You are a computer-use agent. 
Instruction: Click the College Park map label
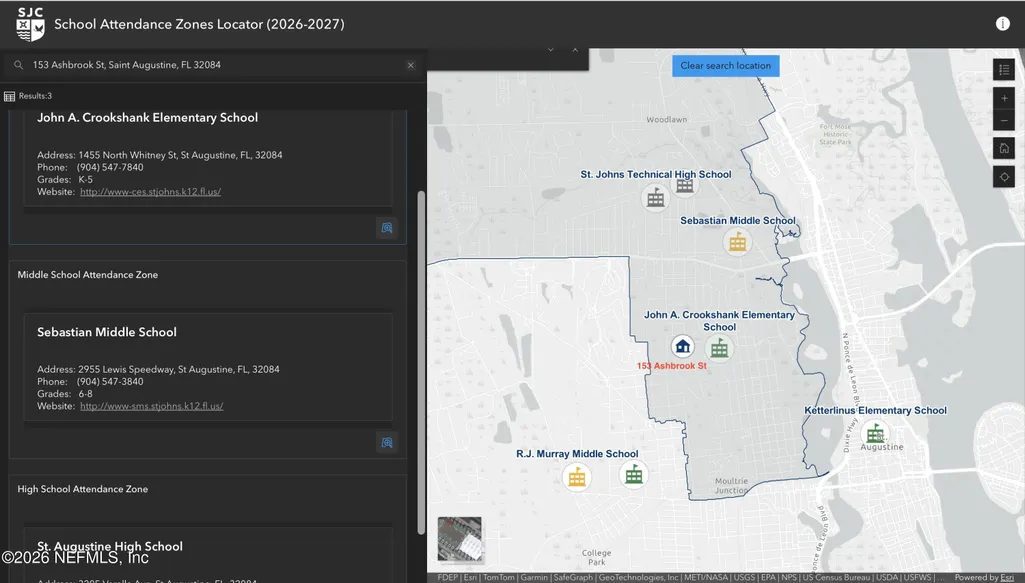pyautogui.click(x=596, y=558)
